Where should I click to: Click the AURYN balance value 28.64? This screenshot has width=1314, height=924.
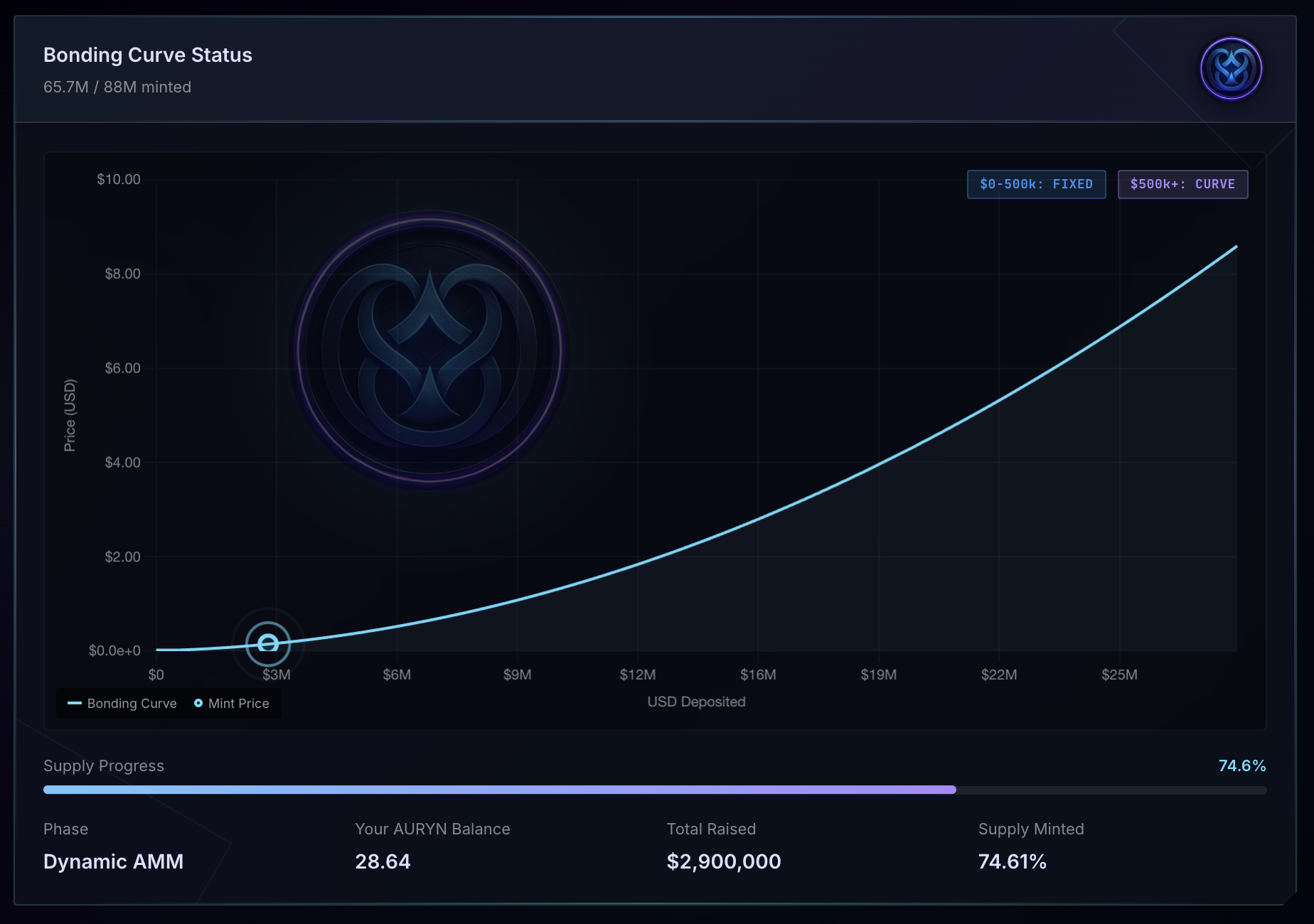tap(383, 861)
